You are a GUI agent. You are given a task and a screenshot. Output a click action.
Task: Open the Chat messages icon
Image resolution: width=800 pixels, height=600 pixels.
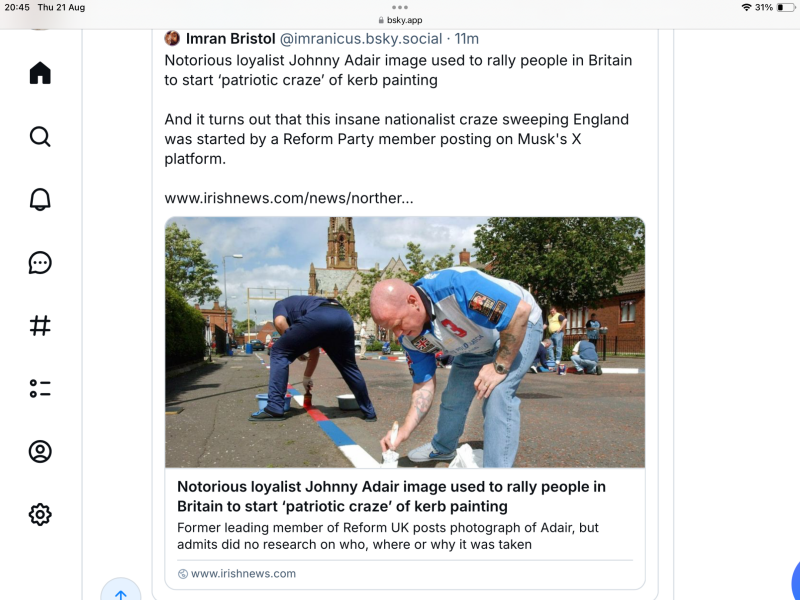point(40,263)
